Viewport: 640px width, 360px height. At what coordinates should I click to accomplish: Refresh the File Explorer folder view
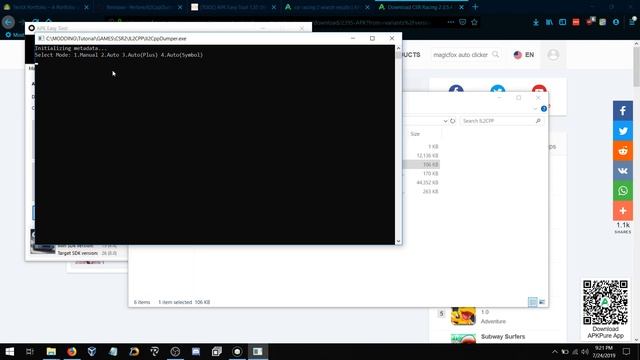click(x=453, y=121)
